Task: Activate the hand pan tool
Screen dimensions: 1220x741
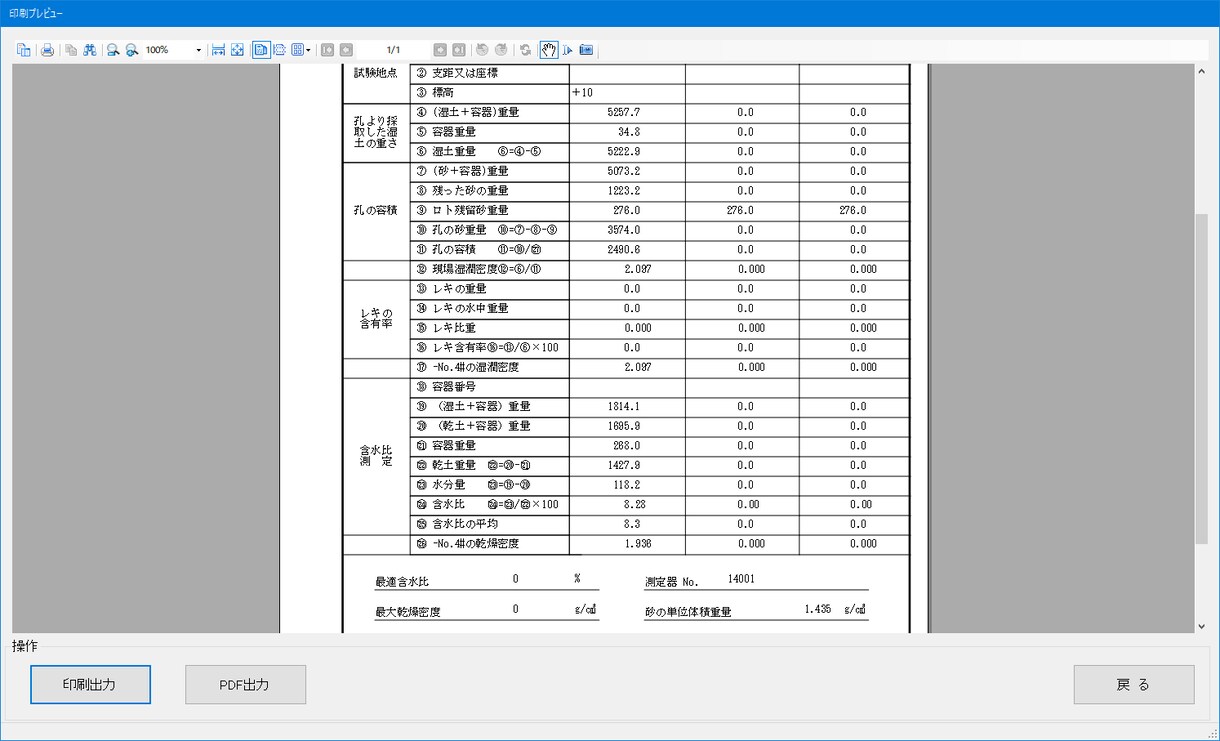Action: pos(549,50)
